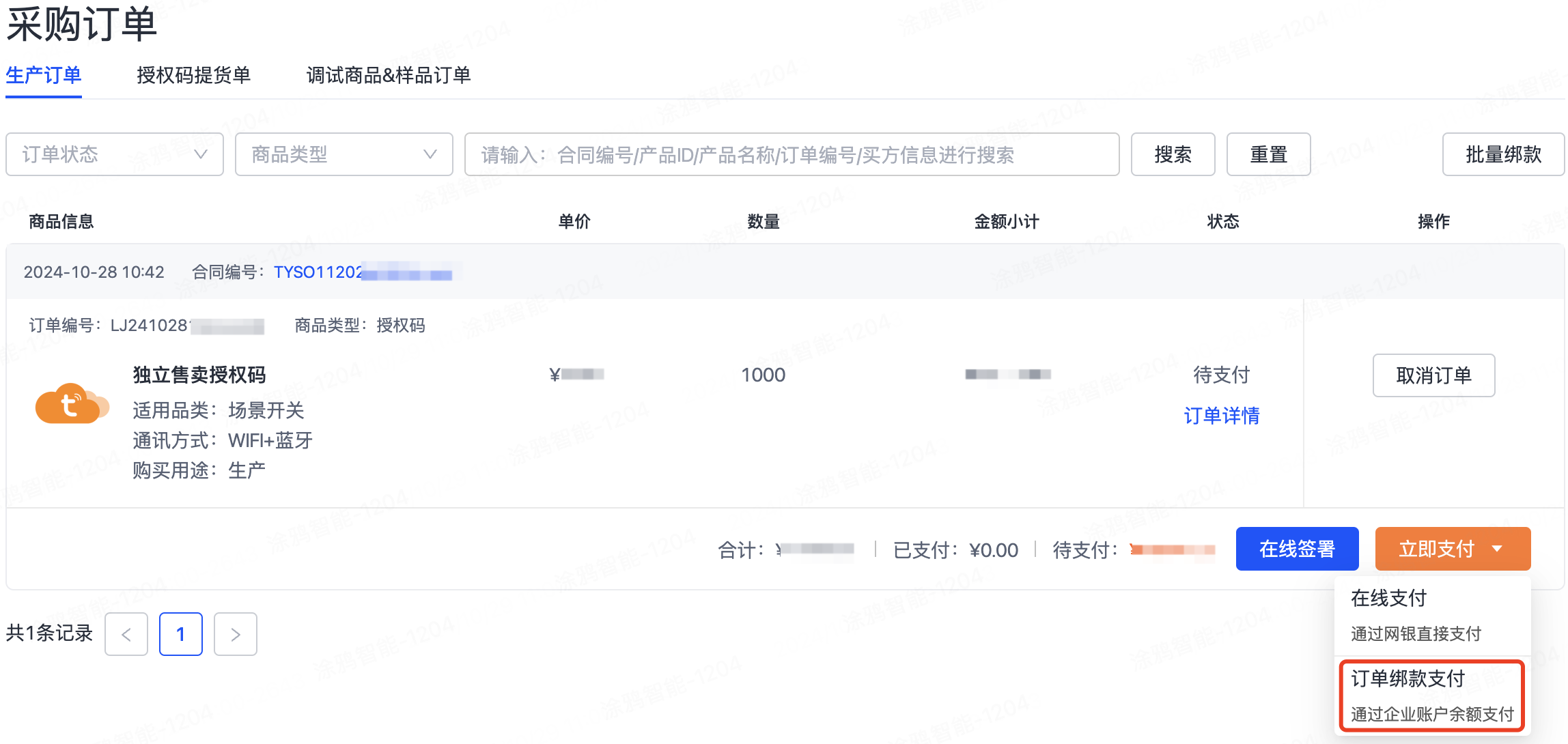Expand the 订单状态 dropdown
Screen dimensions: 1568x744
point(115,154)
